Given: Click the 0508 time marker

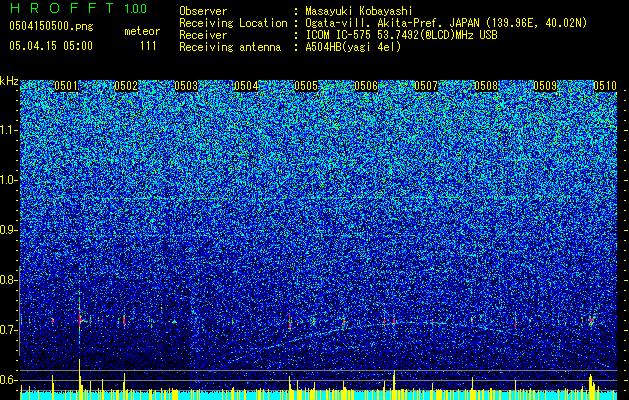Looking at the screenshot, I should click(x=486, y=86).
